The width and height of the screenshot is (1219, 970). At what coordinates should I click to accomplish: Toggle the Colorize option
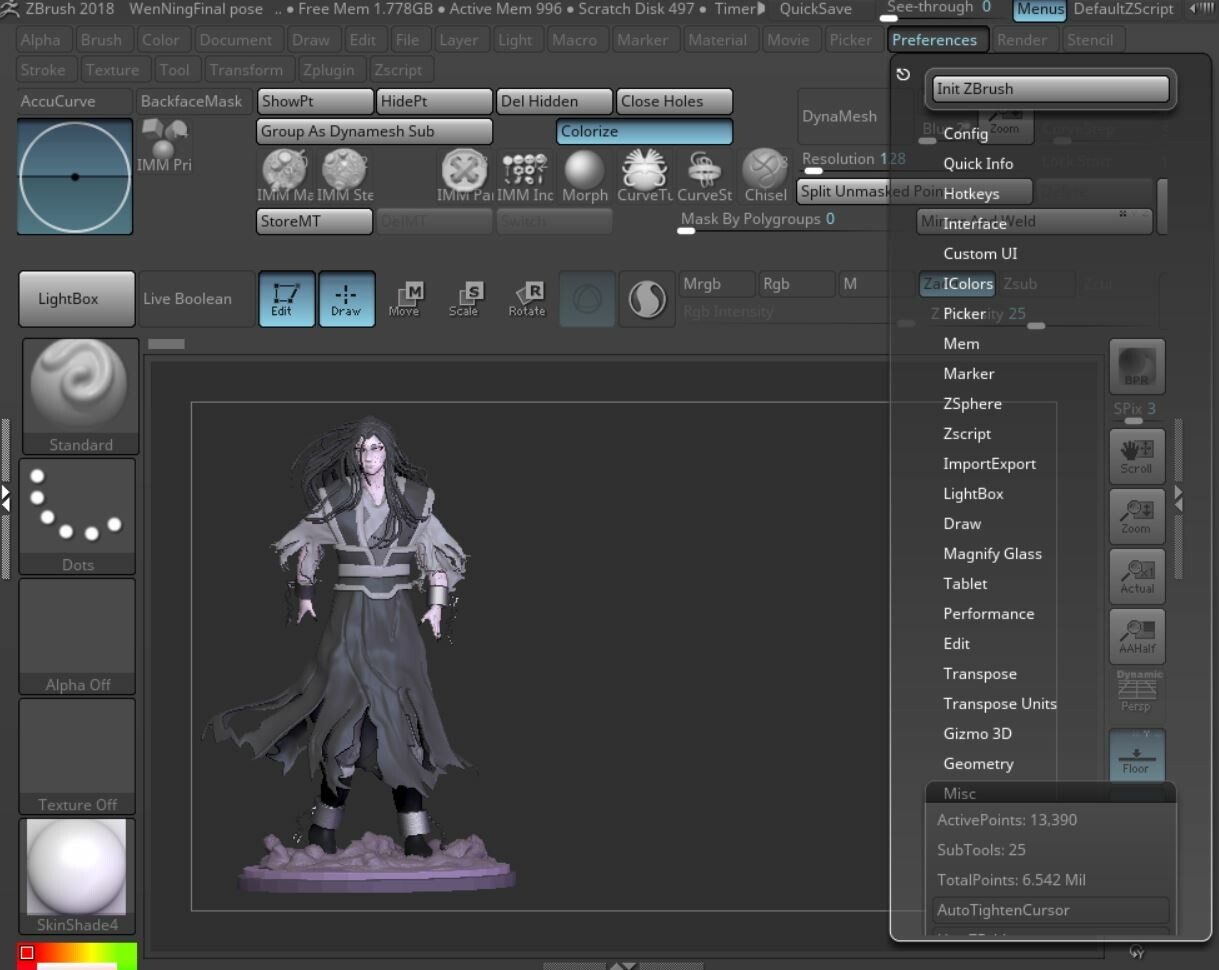pos(644,131)
